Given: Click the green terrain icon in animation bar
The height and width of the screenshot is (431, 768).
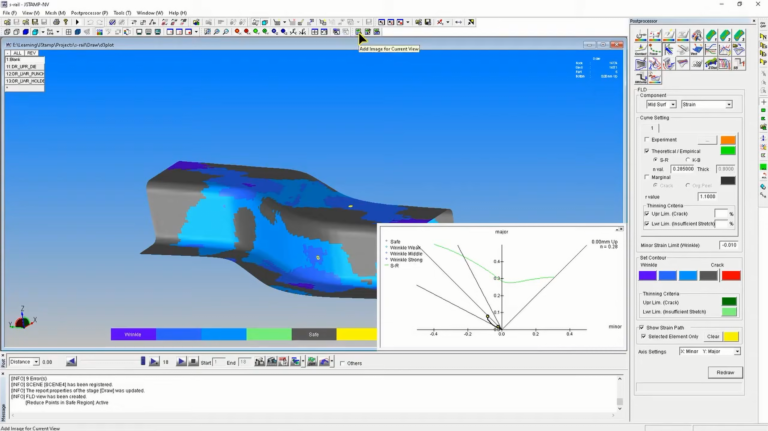Looking at the screenshot, I should pyautogui.click(x=312, y=362).
